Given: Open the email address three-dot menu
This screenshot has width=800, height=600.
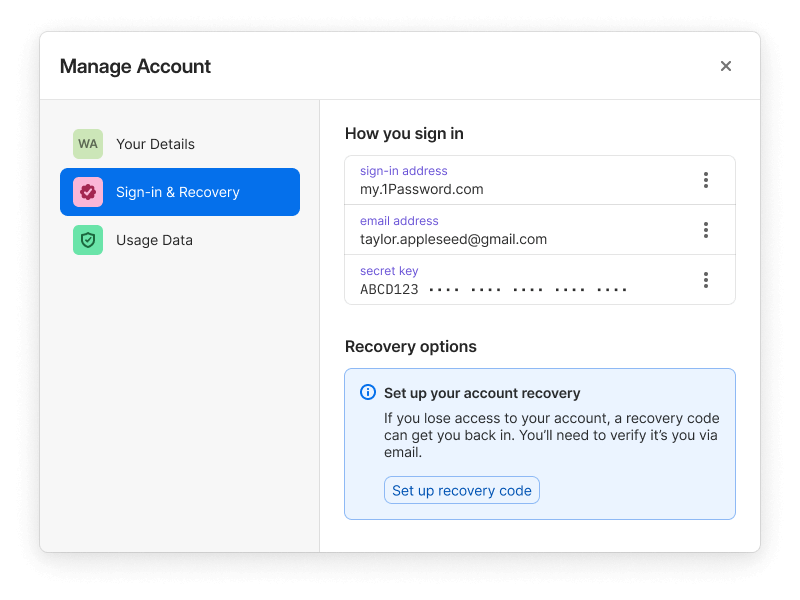Looking at the screenshot, I should click(706, 230).
